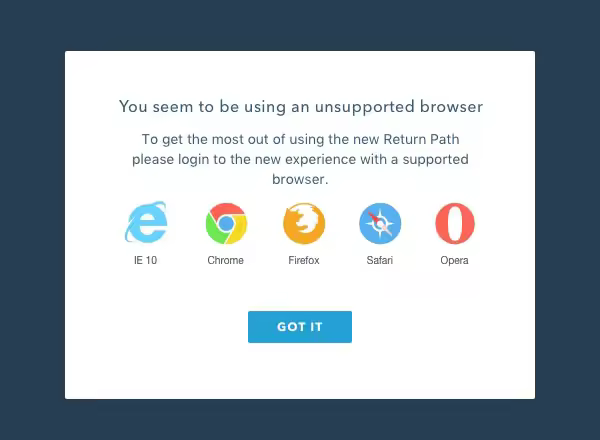Screen dimensions: 600x440
Task: Click the word 'You' starting the heading
Action: [x=133, y=106]
